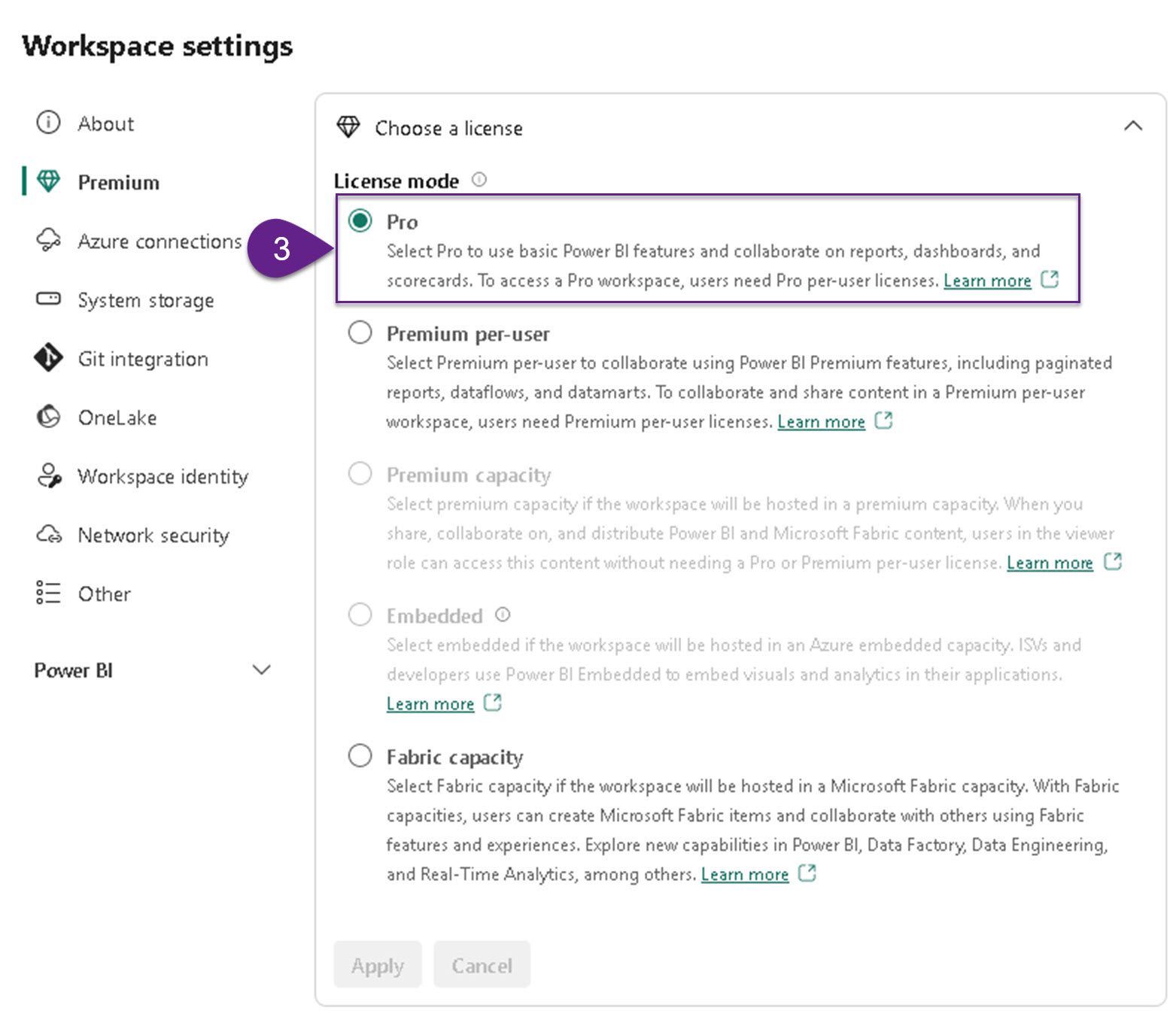
Task: Open Learn more link under Premium capacity
Action: [x=1050, y=563]
